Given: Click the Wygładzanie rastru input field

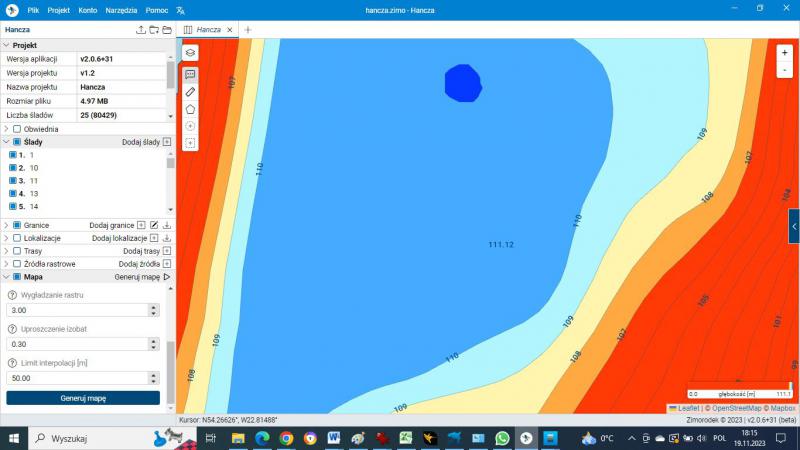Looking at the screenshot, I should point(75,311).
